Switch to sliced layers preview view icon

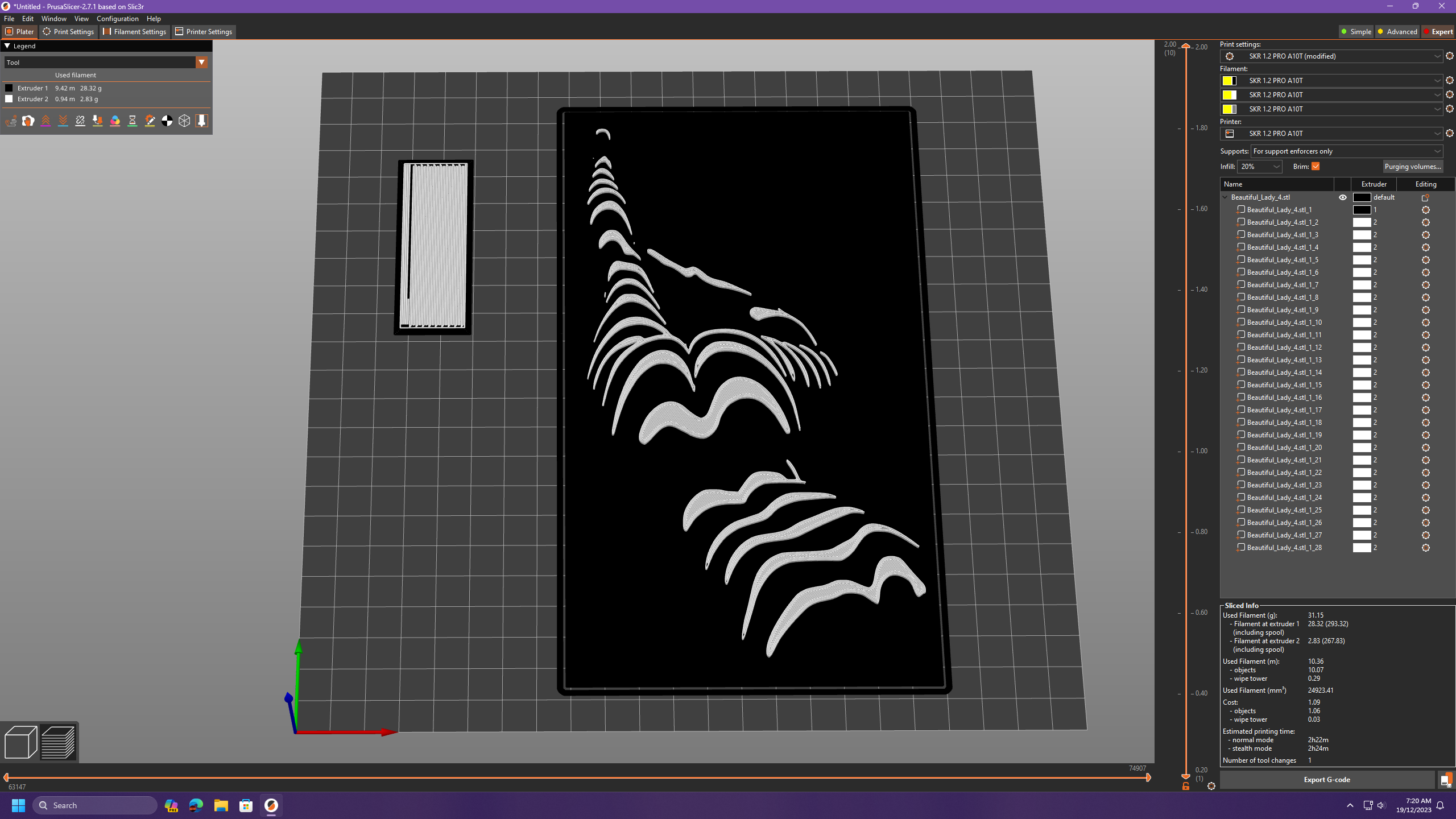coord(58,742)
